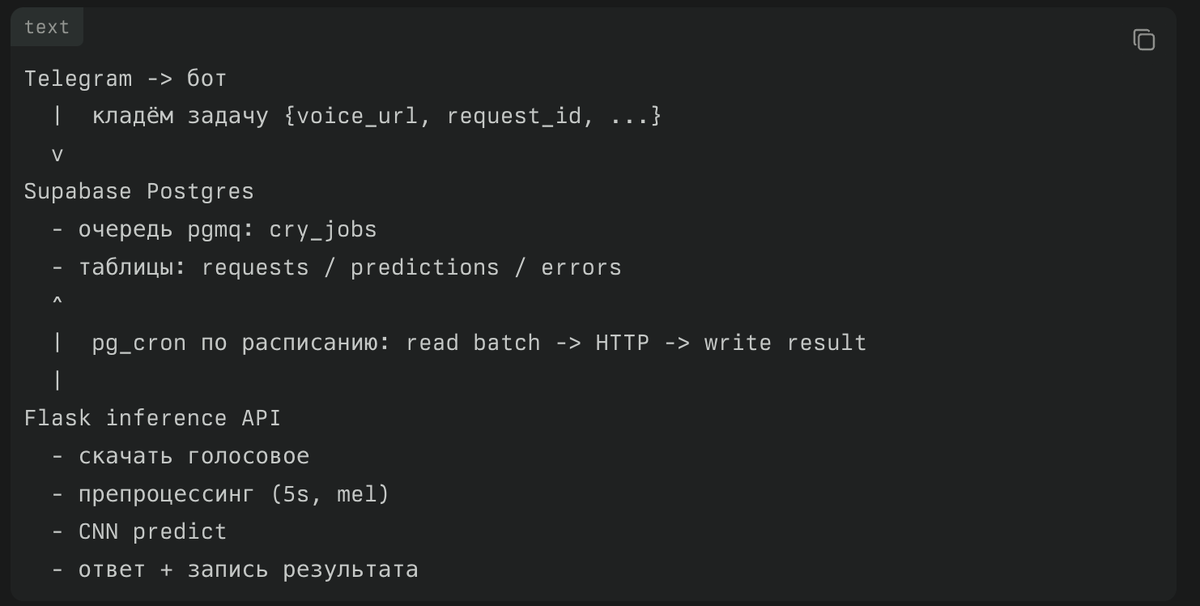
Task: Click the "Telegram" word in first line
Action: pos(78,78)
